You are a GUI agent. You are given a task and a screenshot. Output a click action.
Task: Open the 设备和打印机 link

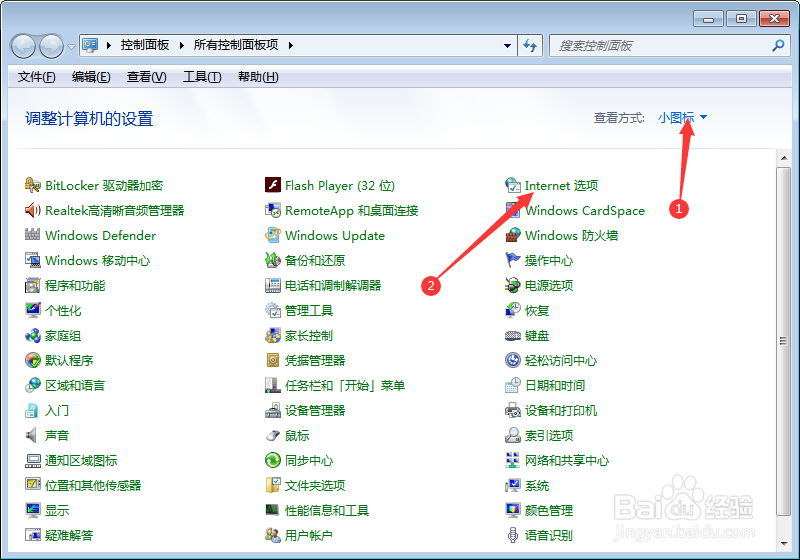pyautogui.click(x=561, y=411)
